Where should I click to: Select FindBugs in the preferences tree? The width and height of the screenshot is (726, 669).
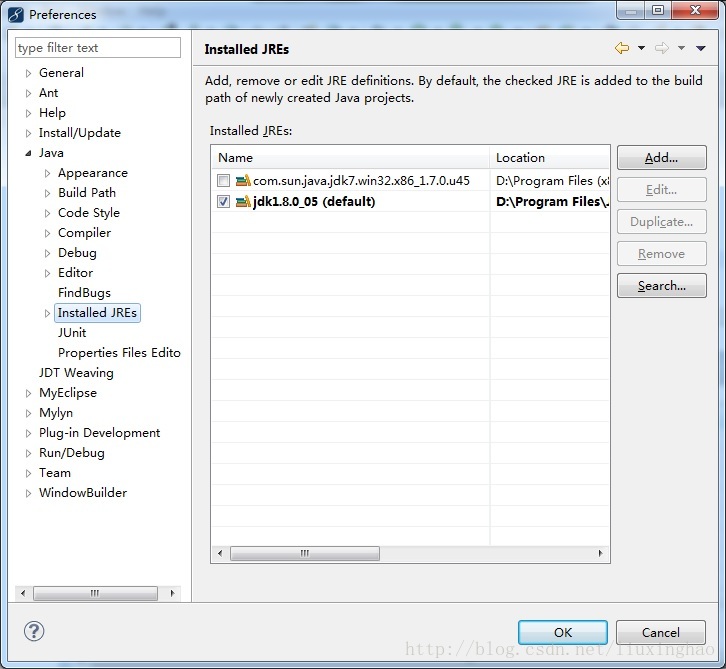(84, 293)
